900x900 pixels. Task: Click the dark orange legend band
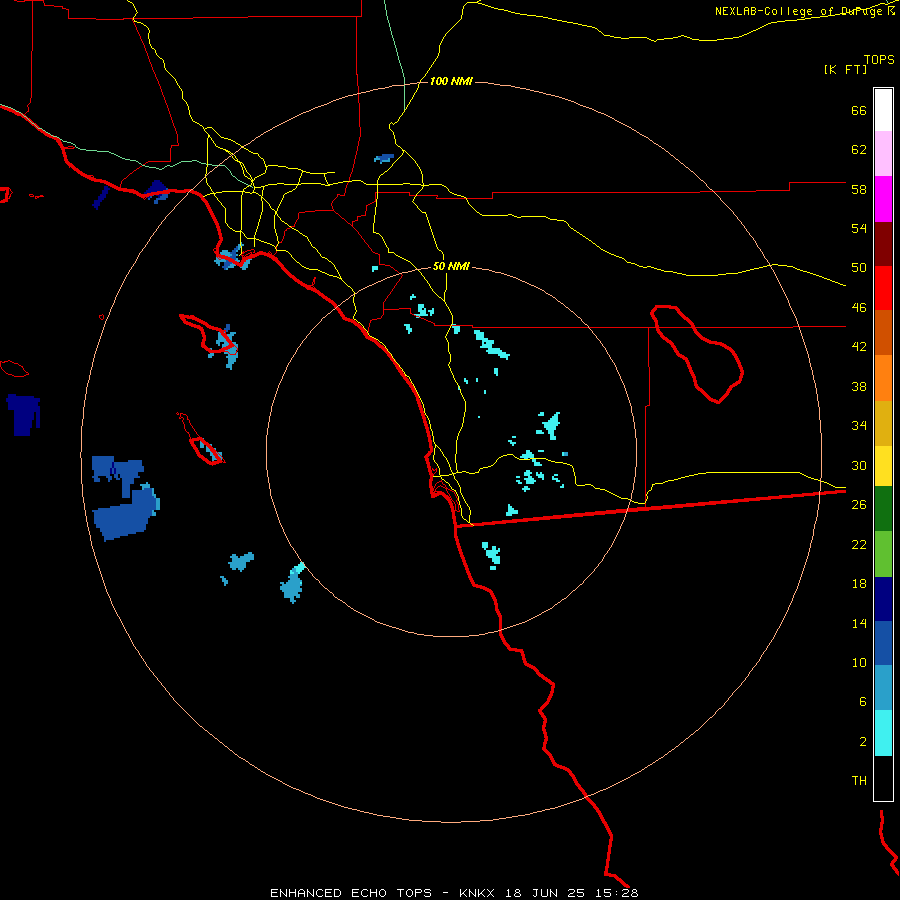883,332
